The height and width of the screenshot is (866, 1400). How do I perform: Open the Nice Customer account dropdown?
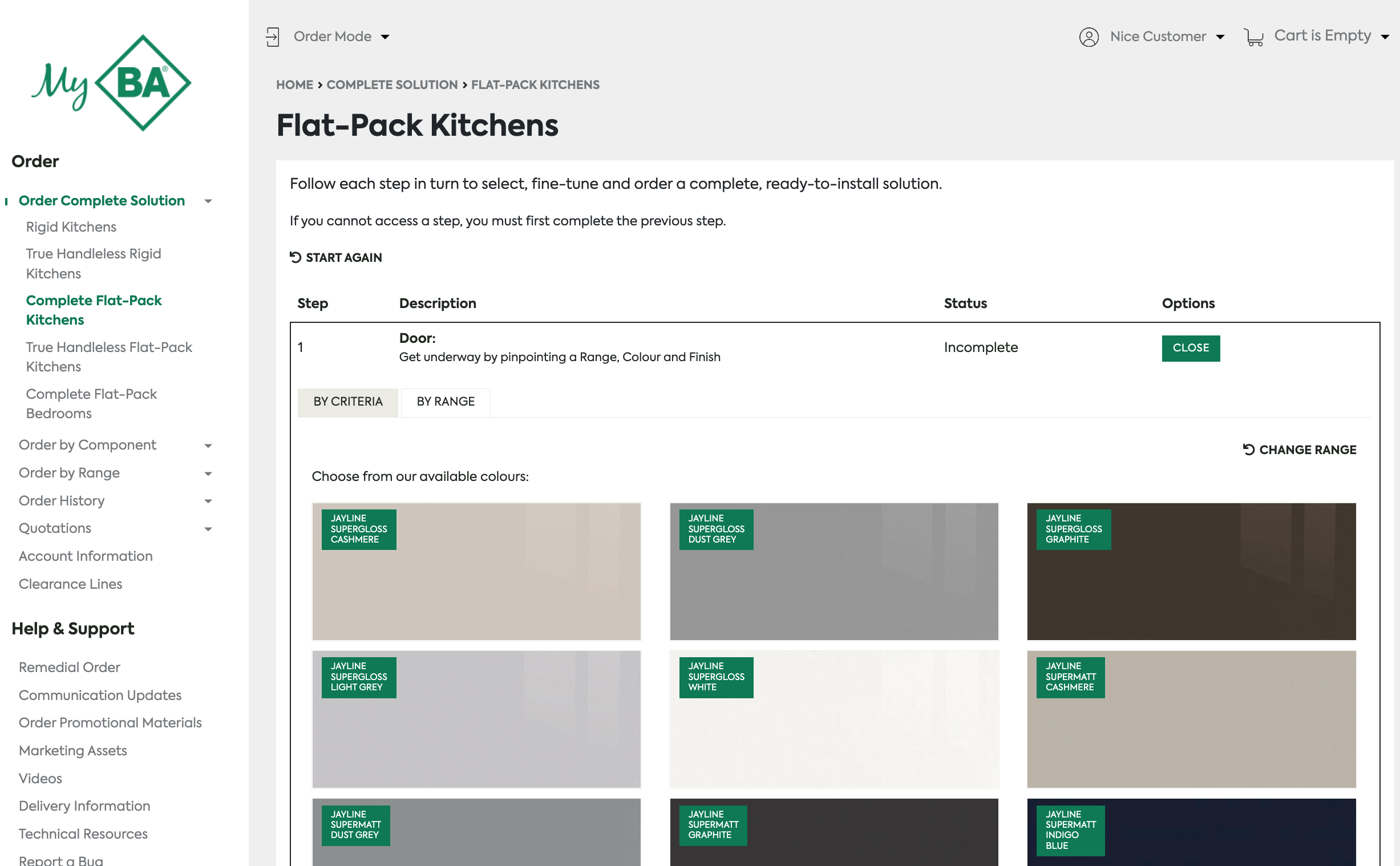coord(1167,37)
